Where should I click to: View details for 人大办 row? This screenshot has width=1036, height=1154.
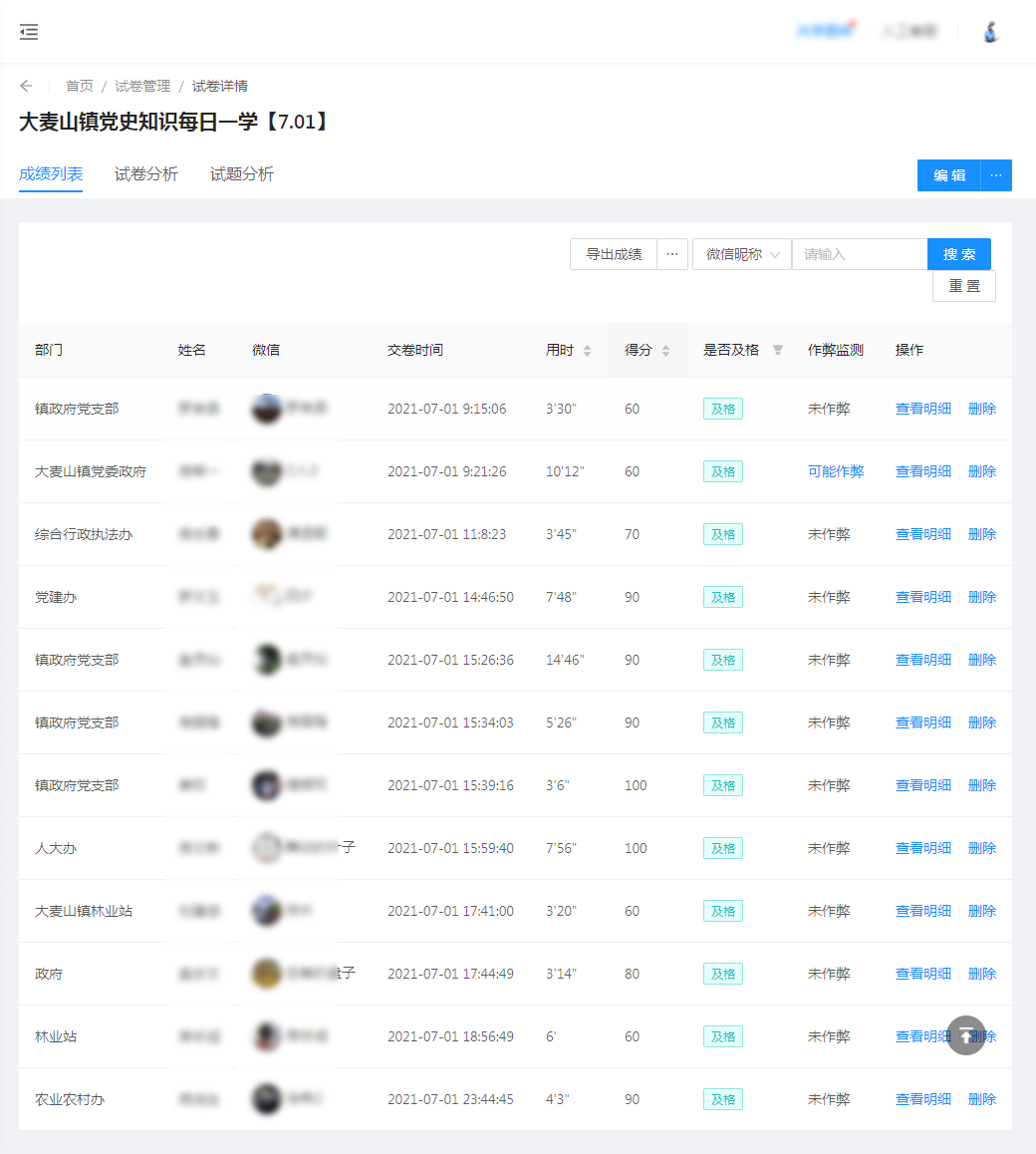(923, 848)
